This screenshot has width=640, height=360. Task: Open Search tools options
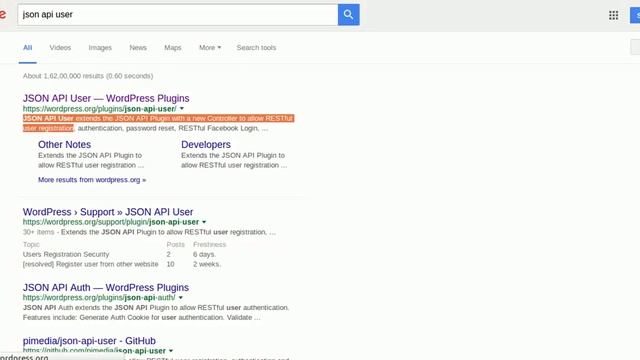click(x=256, y=48)
